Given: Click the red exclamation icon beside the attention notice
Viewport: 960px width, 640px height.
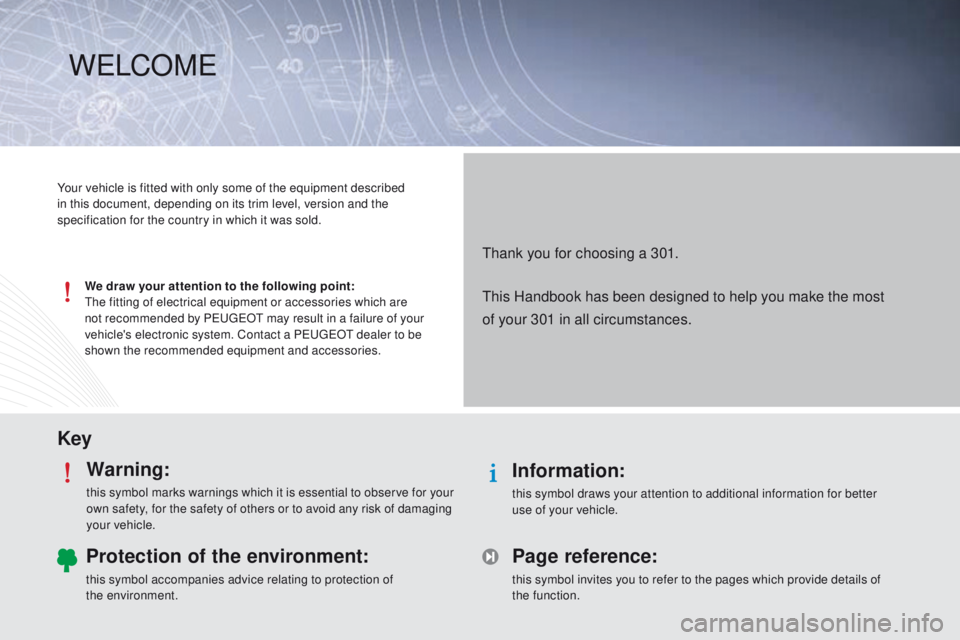Looking at the screenshot, I should pyautogui.click(x=67, y=292).
